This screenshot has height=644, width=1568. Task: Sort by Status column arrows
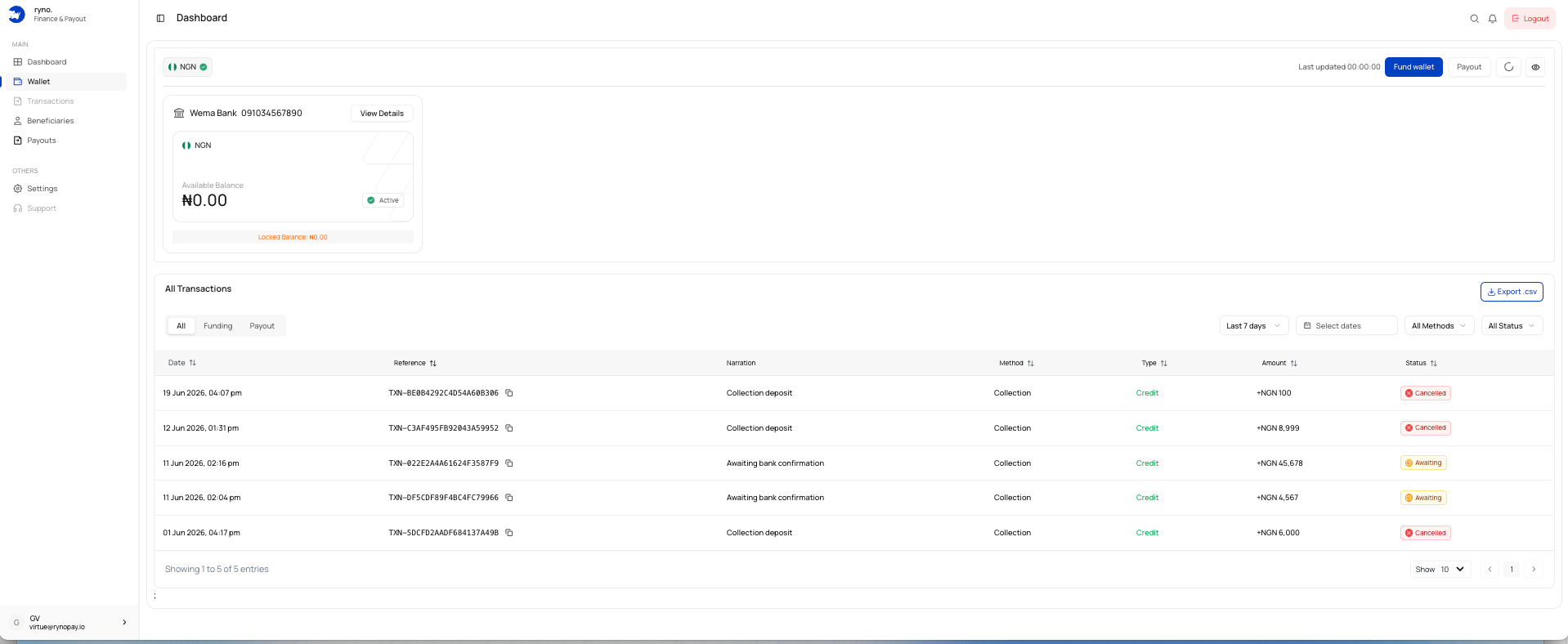1433,363
